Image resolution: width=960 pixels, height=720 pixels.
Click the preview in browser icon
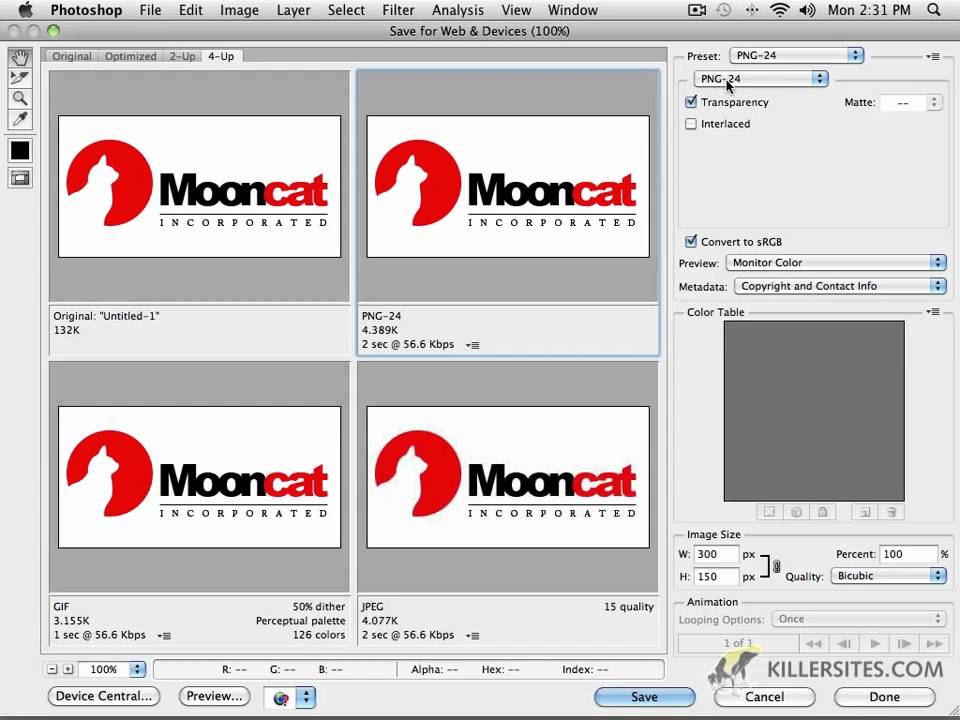coord(280,697)
